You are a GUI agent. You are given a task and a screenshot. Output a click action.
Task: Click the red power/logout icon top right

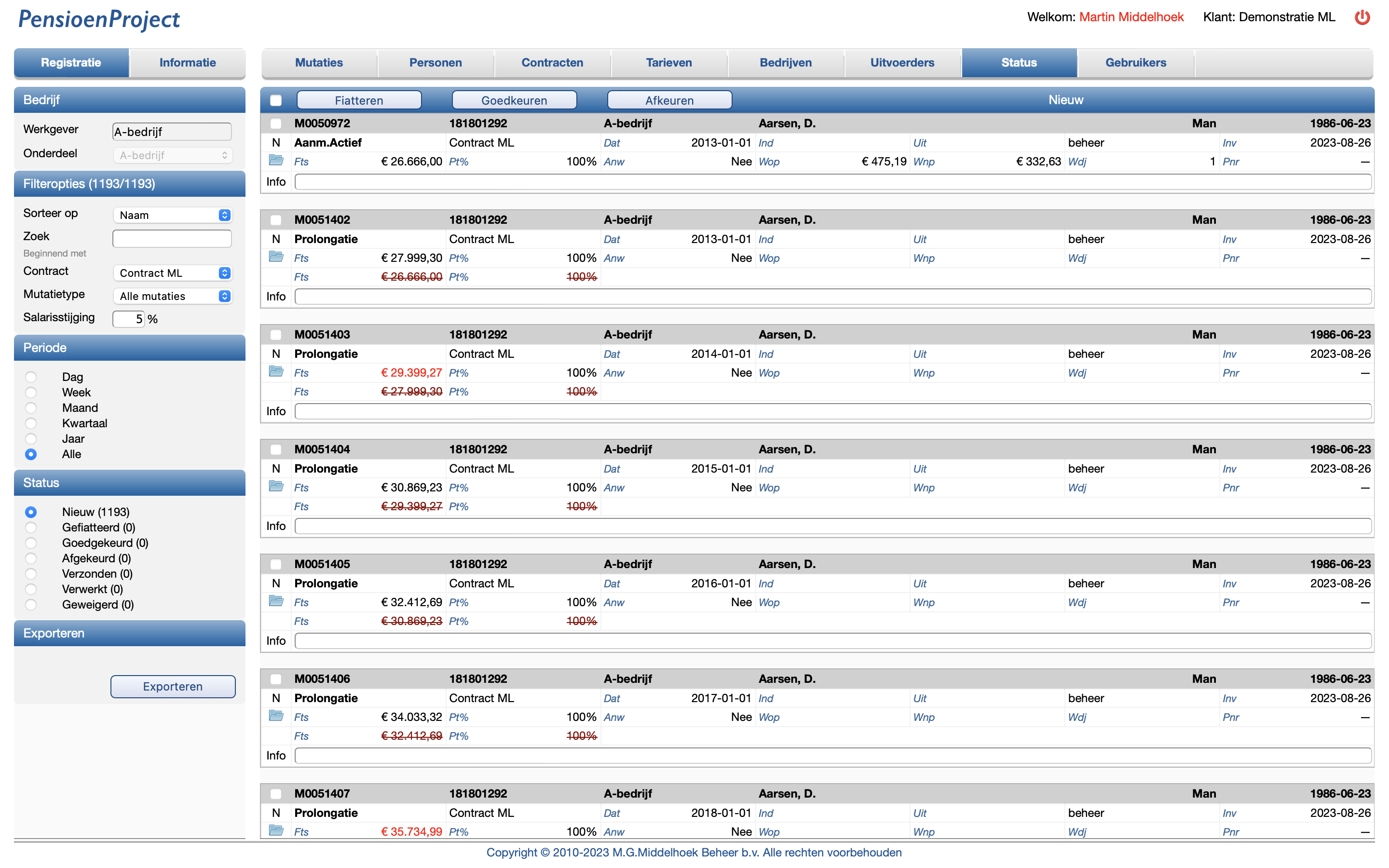1363,17
